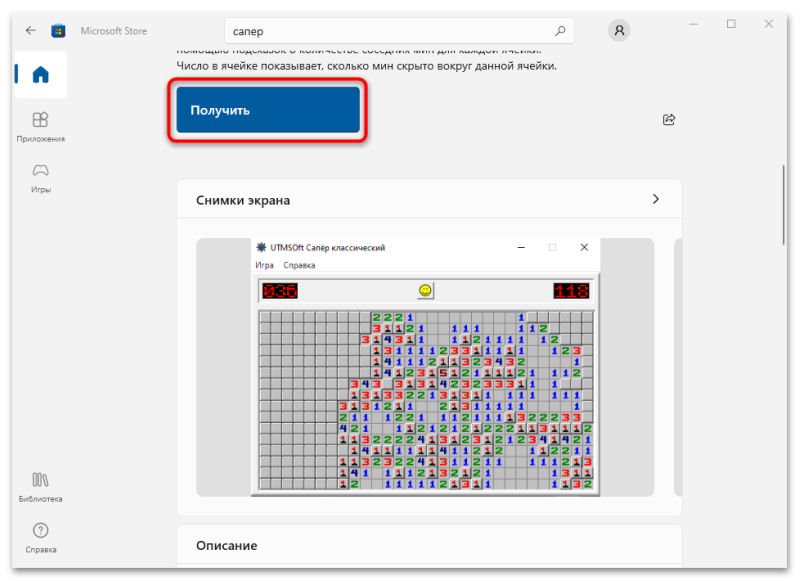The image size is (800, 581).
Task: Open the Справка help section
Action: (41, 538)
